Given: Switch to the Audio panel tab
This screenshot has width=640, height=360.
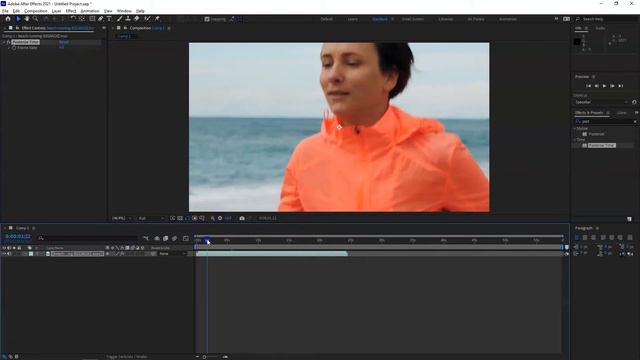Looking at the screenshot, I should coord(600,28).
